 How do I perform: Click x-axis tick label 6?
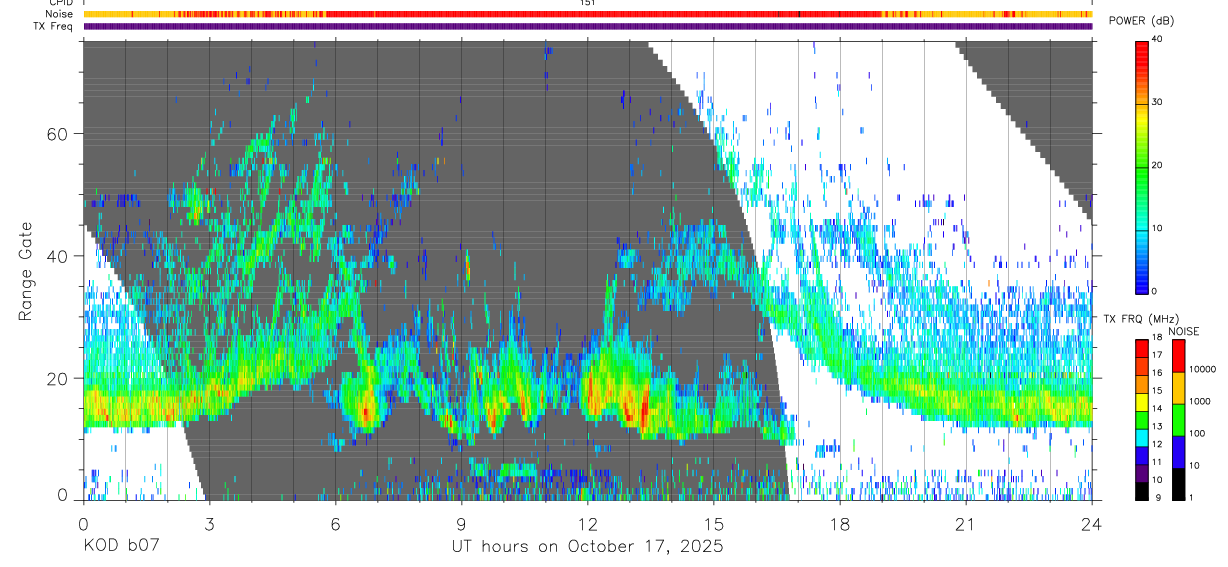point(335,523)
